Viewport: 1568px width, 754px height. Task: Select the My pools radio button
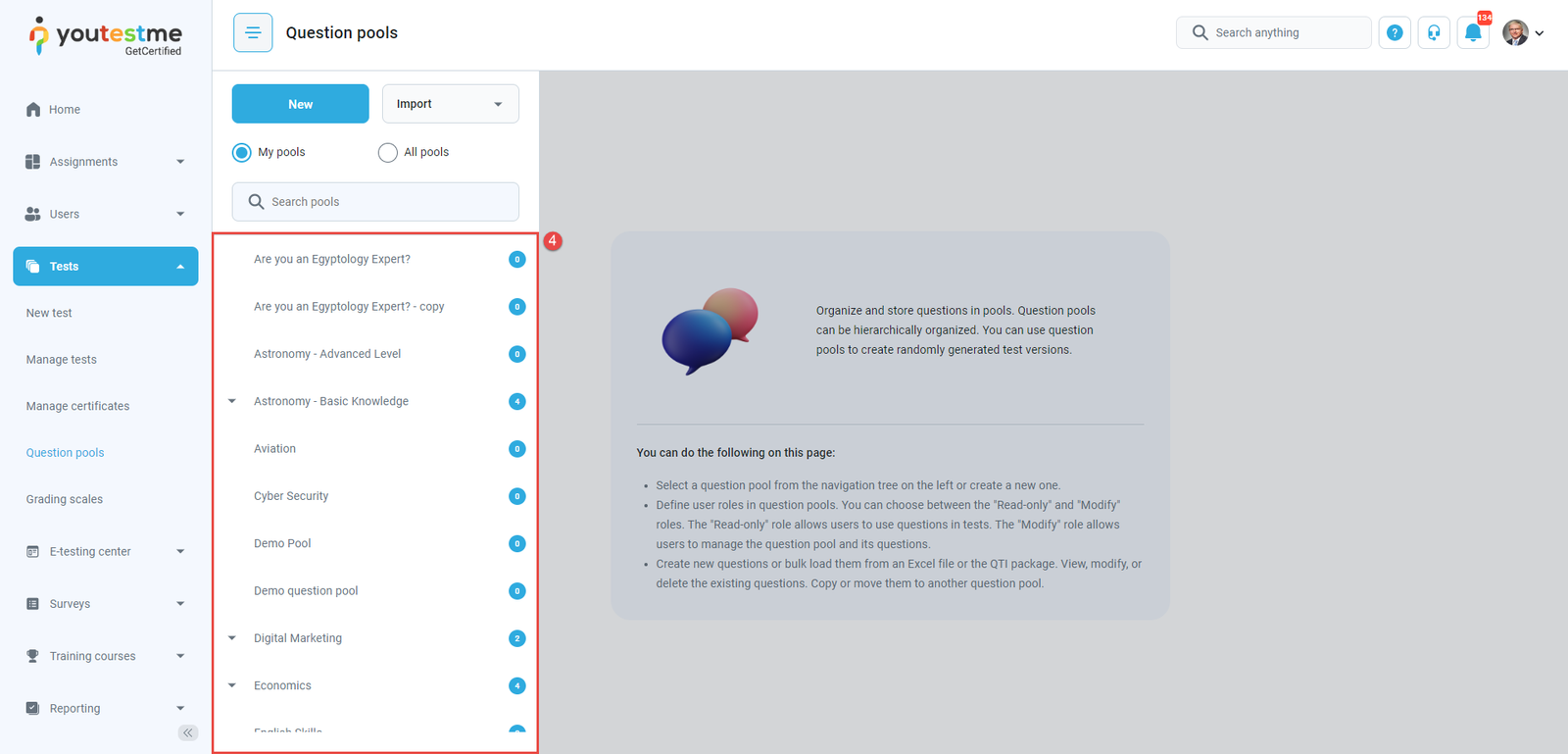[x=242, y=153]
